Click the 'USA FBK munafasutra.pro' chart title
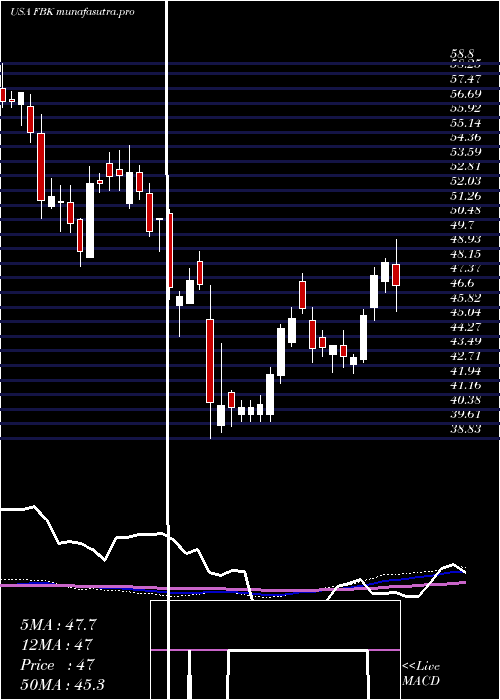Image resolution: width=500 pixels, height=700 pixels. (72, 12)
